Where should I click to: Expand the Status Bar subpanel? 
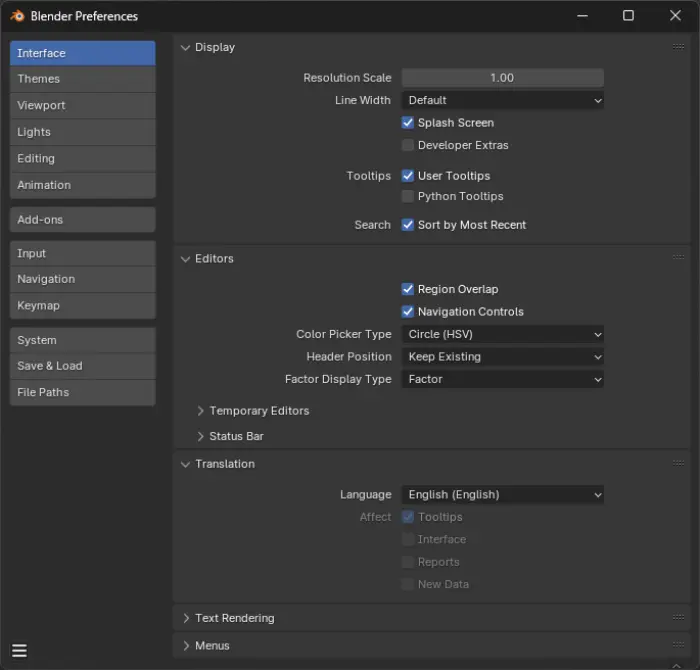pyautogui.click(x=200, y=436)
